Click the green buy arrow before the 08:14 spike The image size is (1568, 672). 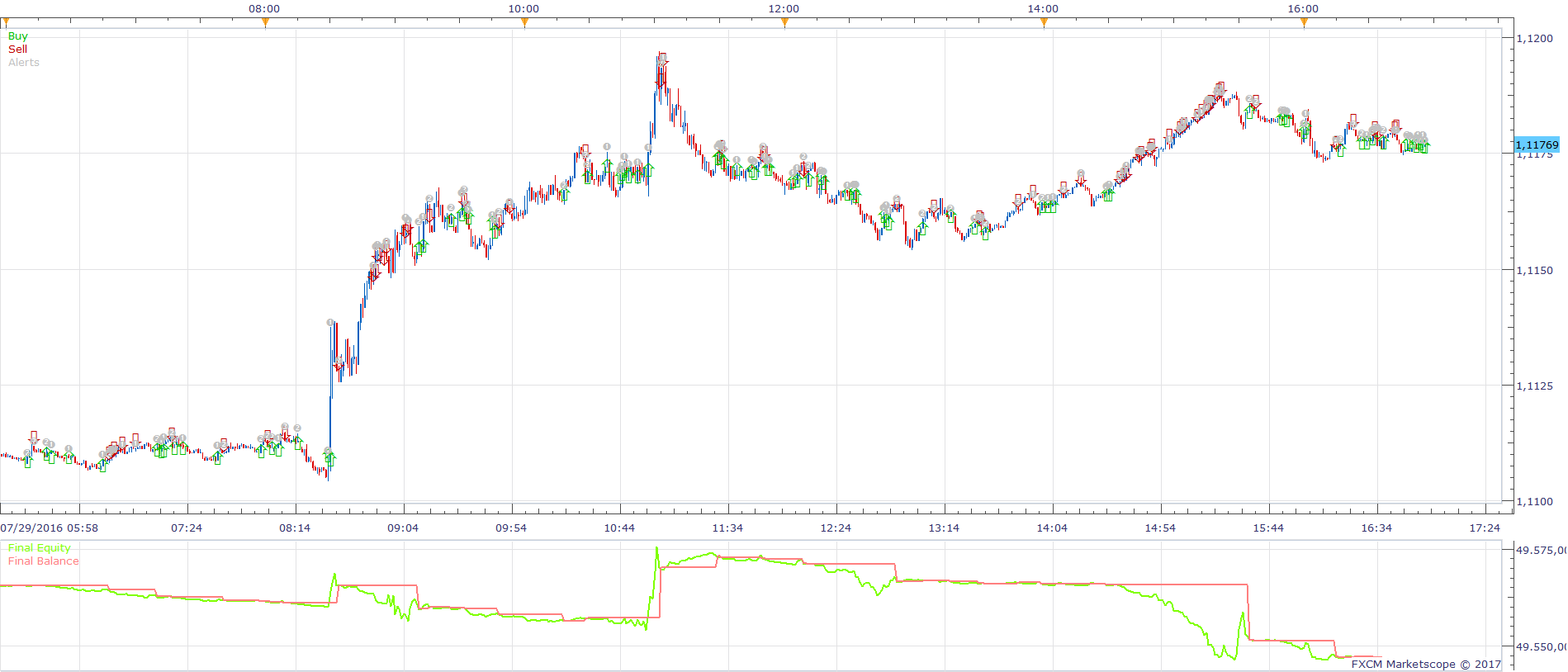[330, 459]
